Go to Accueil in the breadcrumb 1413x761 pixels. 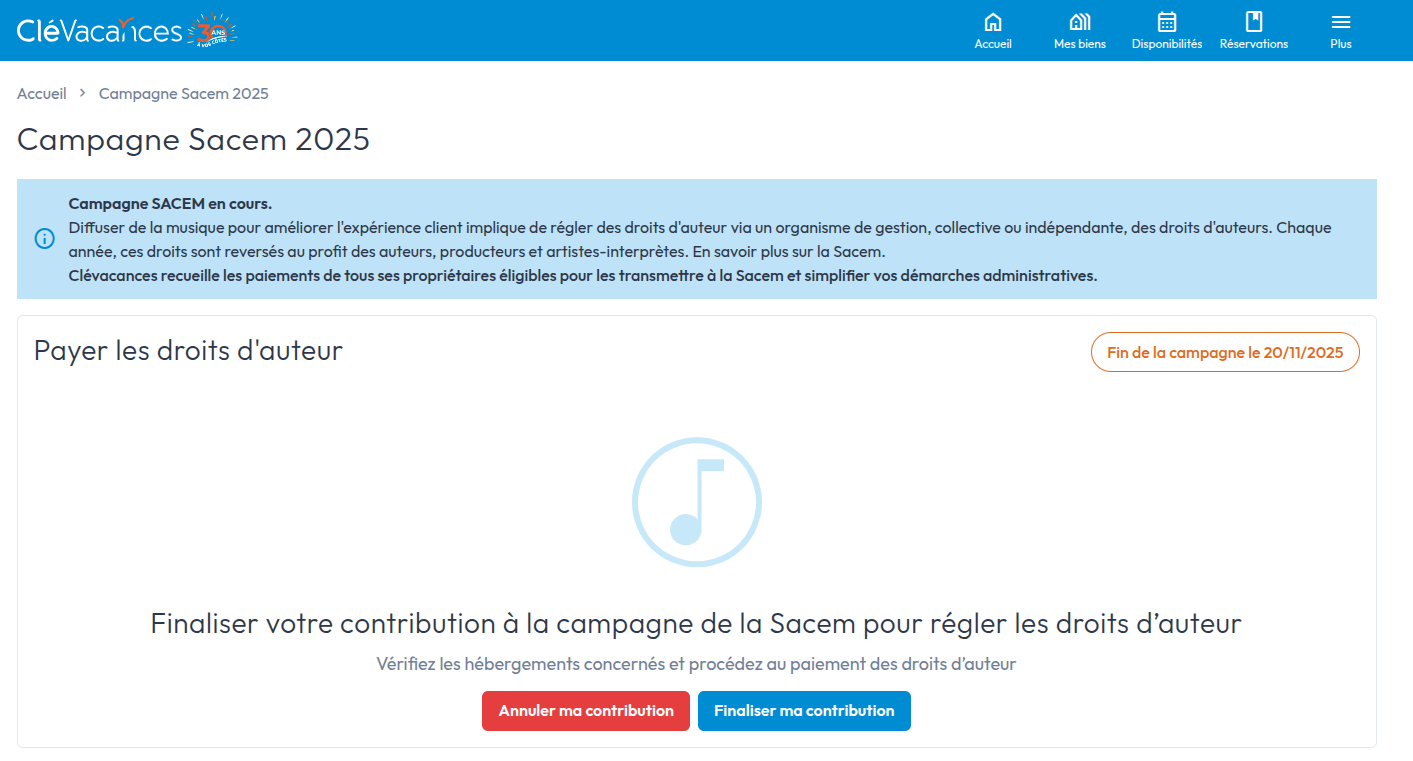click(x=42, y=93)
